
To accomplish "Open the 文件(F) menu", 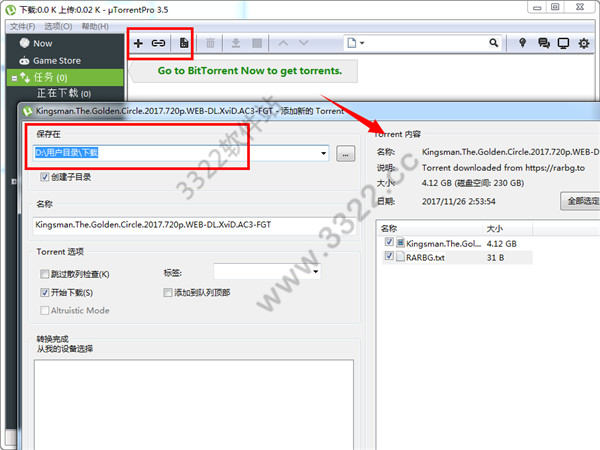I will [23, 26].
